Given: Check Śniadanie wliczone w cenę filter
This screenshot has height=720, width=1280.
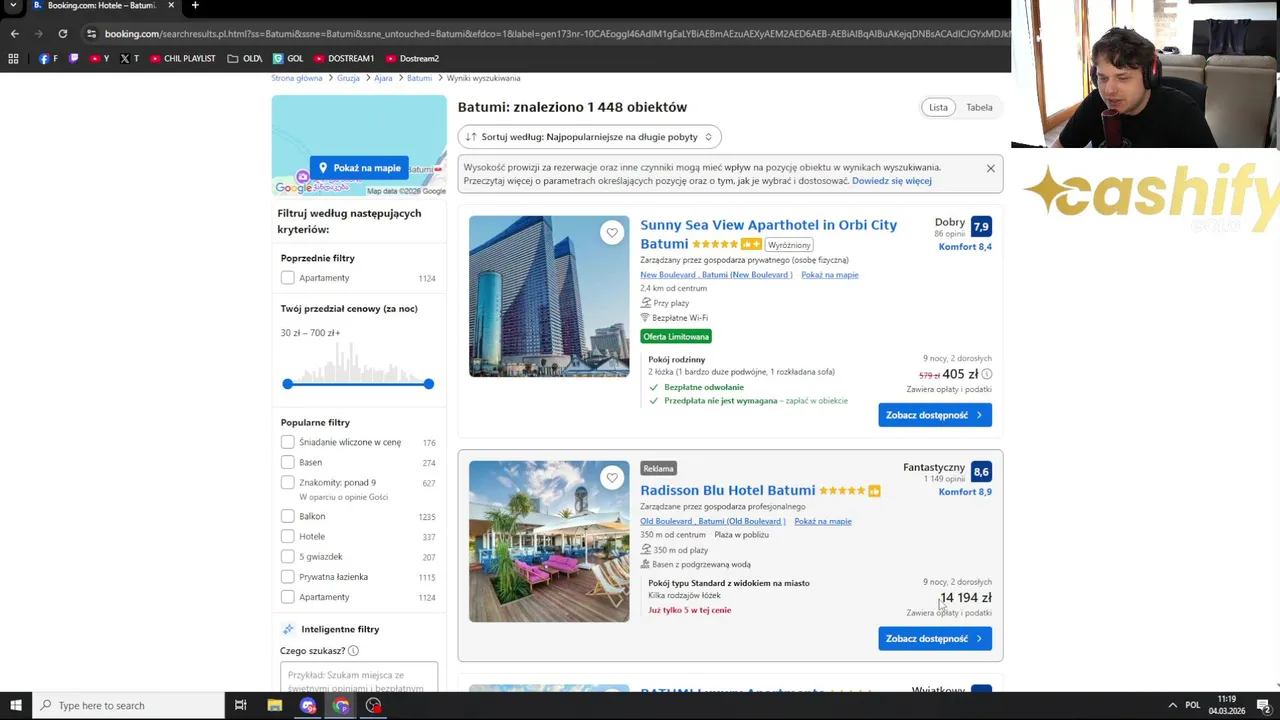Looking at the screenshot, I should (x=288, y=442).
